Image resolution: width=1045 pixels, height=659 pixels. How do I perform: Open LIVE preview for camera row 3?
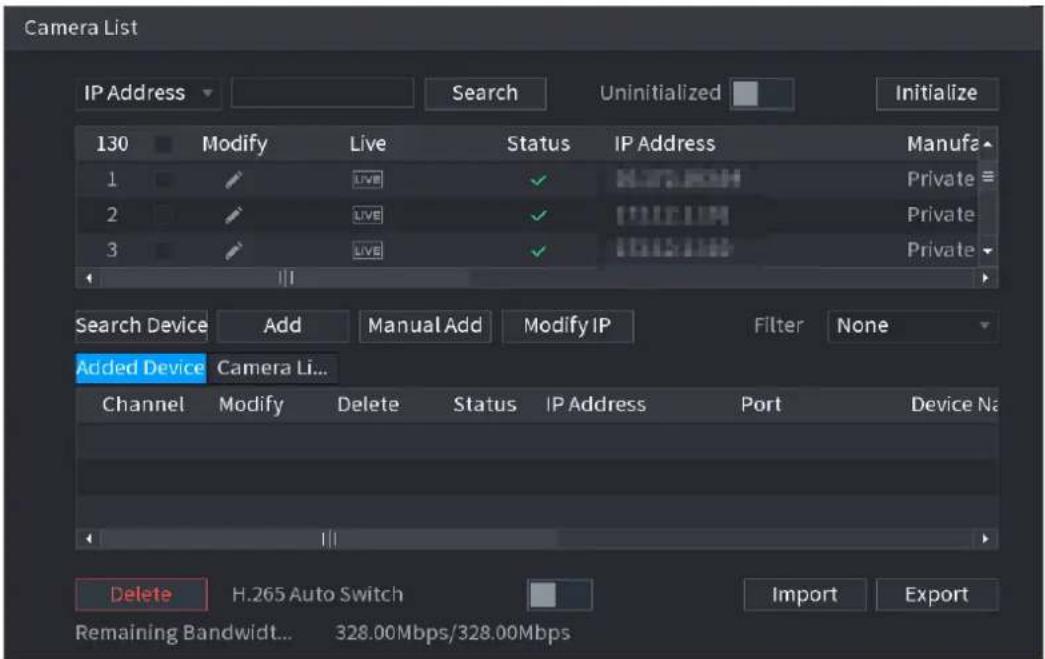367,251
